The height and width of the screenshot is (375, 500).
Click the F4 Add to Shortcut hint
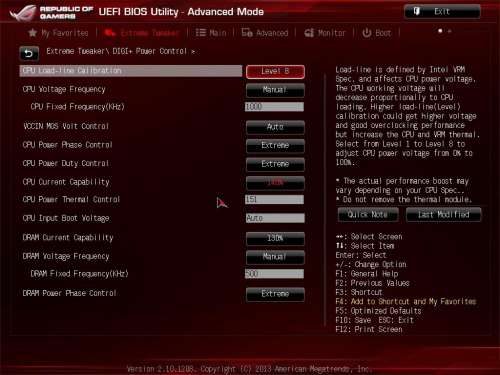point(406,302)
